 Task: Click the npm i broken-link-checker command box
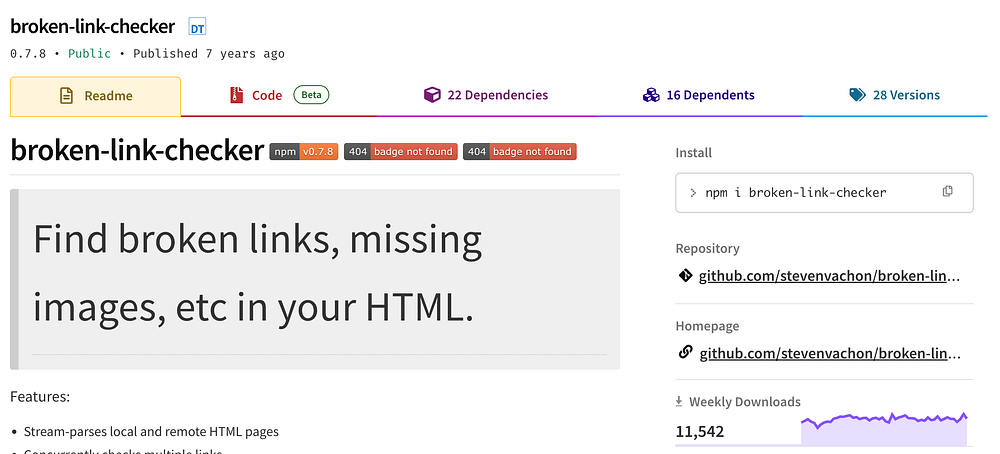824,193
